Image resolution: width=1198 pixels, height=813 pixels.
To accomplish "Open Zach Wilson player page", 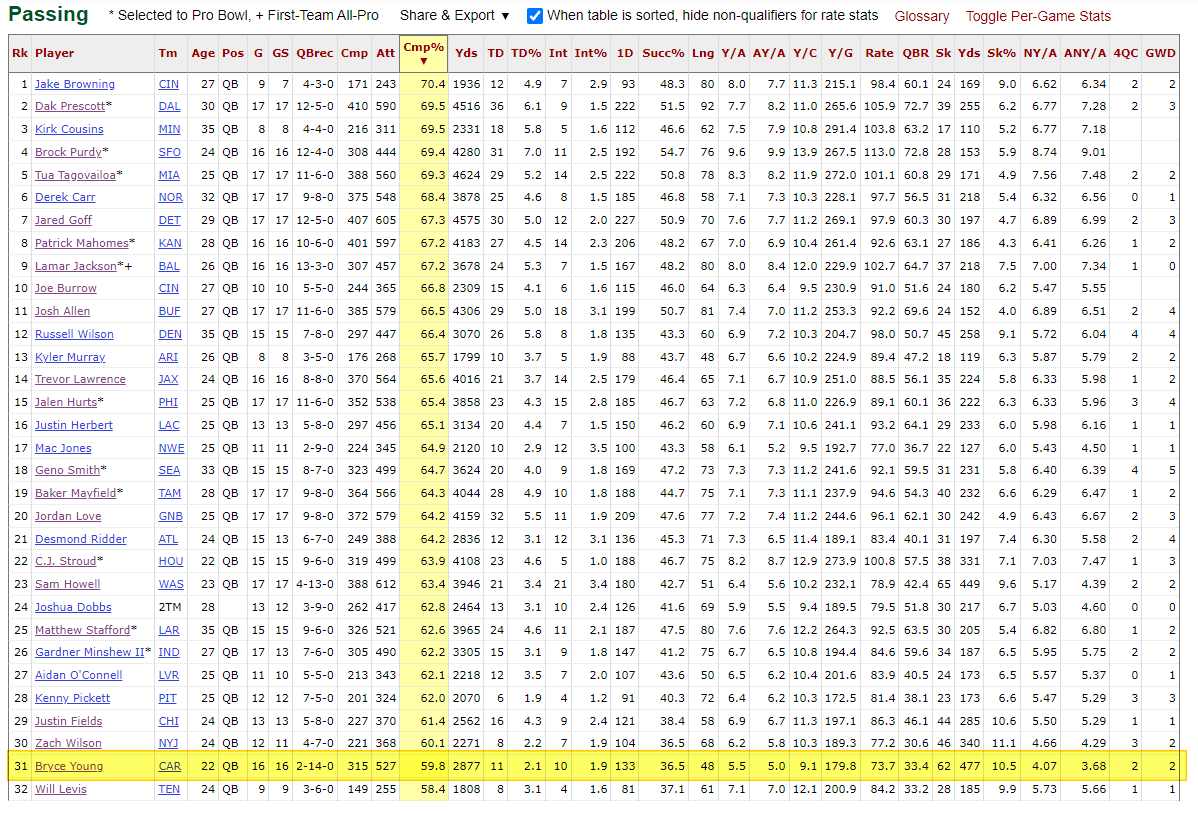I will (x=68, y=743).
